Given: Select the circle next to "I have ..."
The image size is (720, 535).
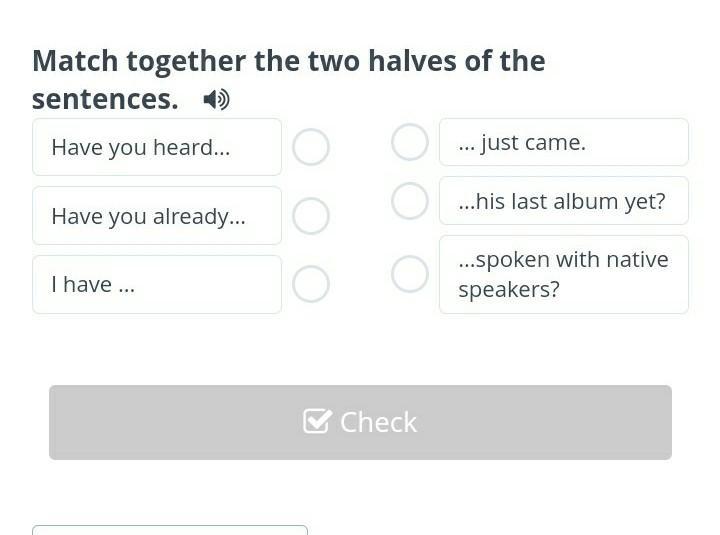Looking at the screenshot, I should click(x=311, y=284).
